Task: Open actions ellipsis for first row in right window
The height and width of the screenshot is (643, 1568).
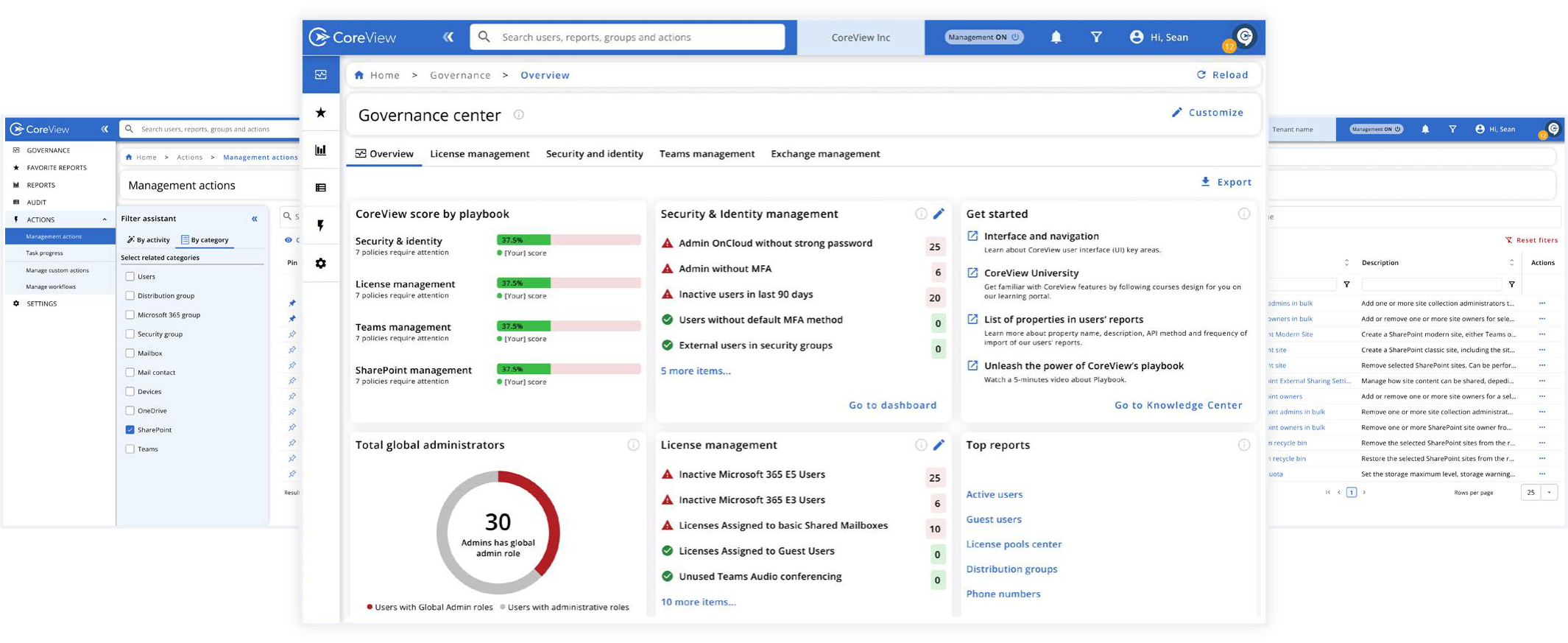Action: (1541, 303)
